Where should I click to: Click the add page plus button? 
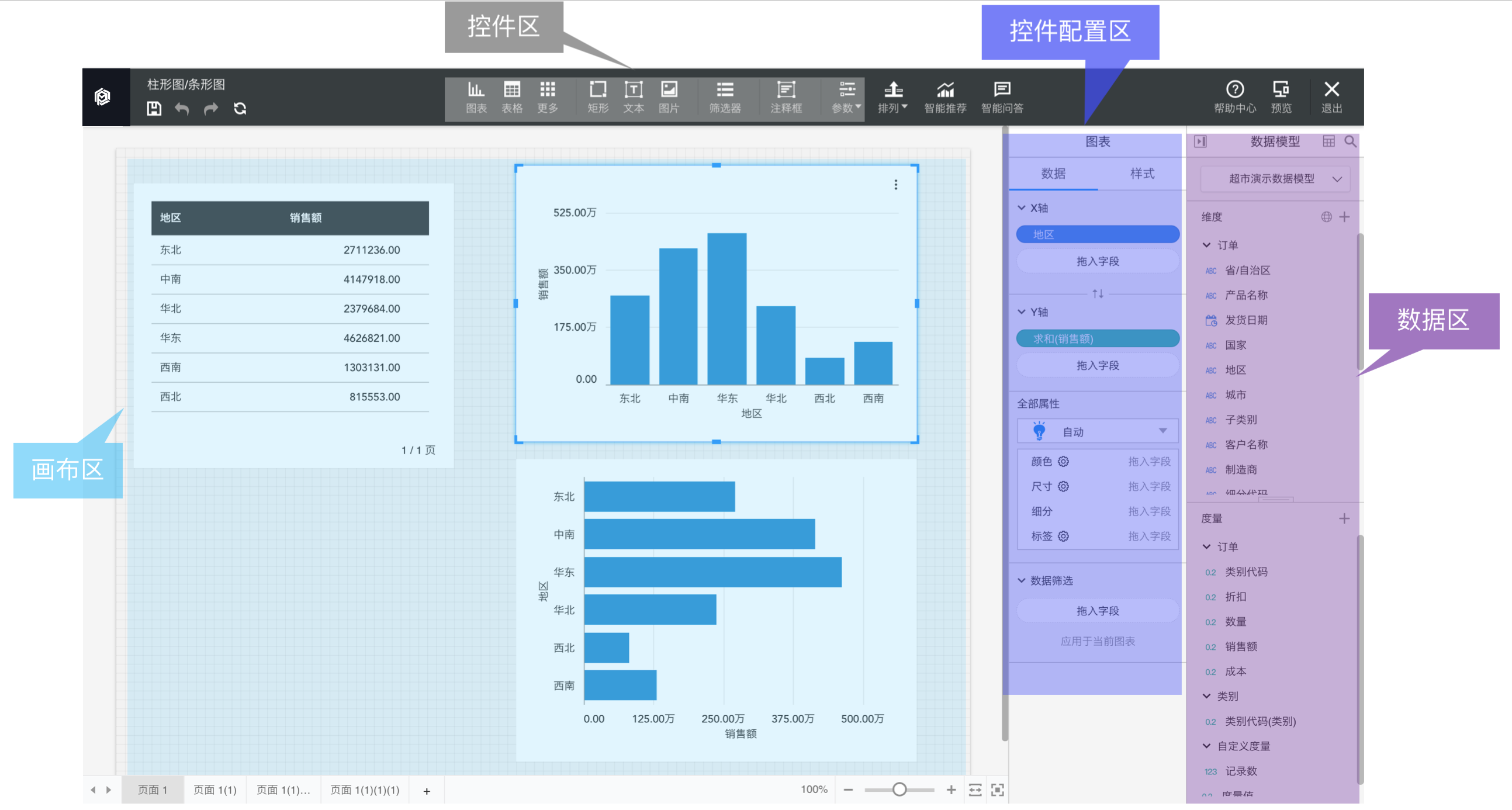(x=427, y=791)
